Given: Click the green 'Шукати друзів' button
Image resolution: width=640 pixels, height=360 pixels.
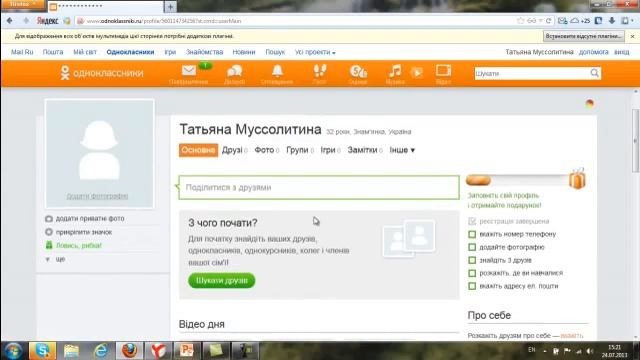Looking at the screenshot, I should point(222,281).
